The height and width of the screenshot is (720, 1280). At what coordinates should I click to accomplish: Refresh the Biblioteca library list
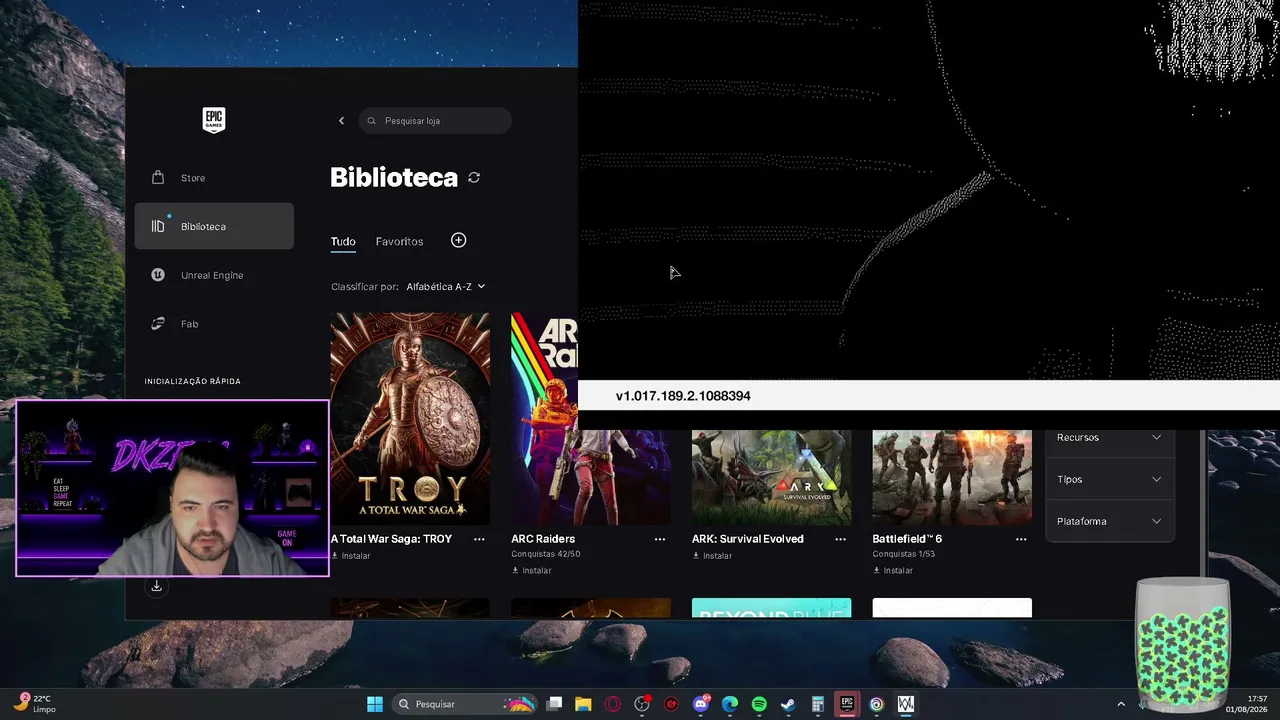[474, 178]
